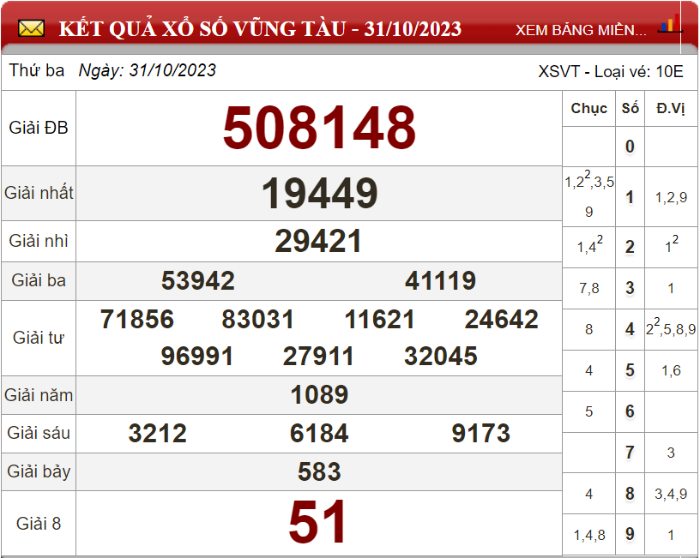700x558 pixels.
Task: Select eighth prize number 51
Action: tap(317, 522)
